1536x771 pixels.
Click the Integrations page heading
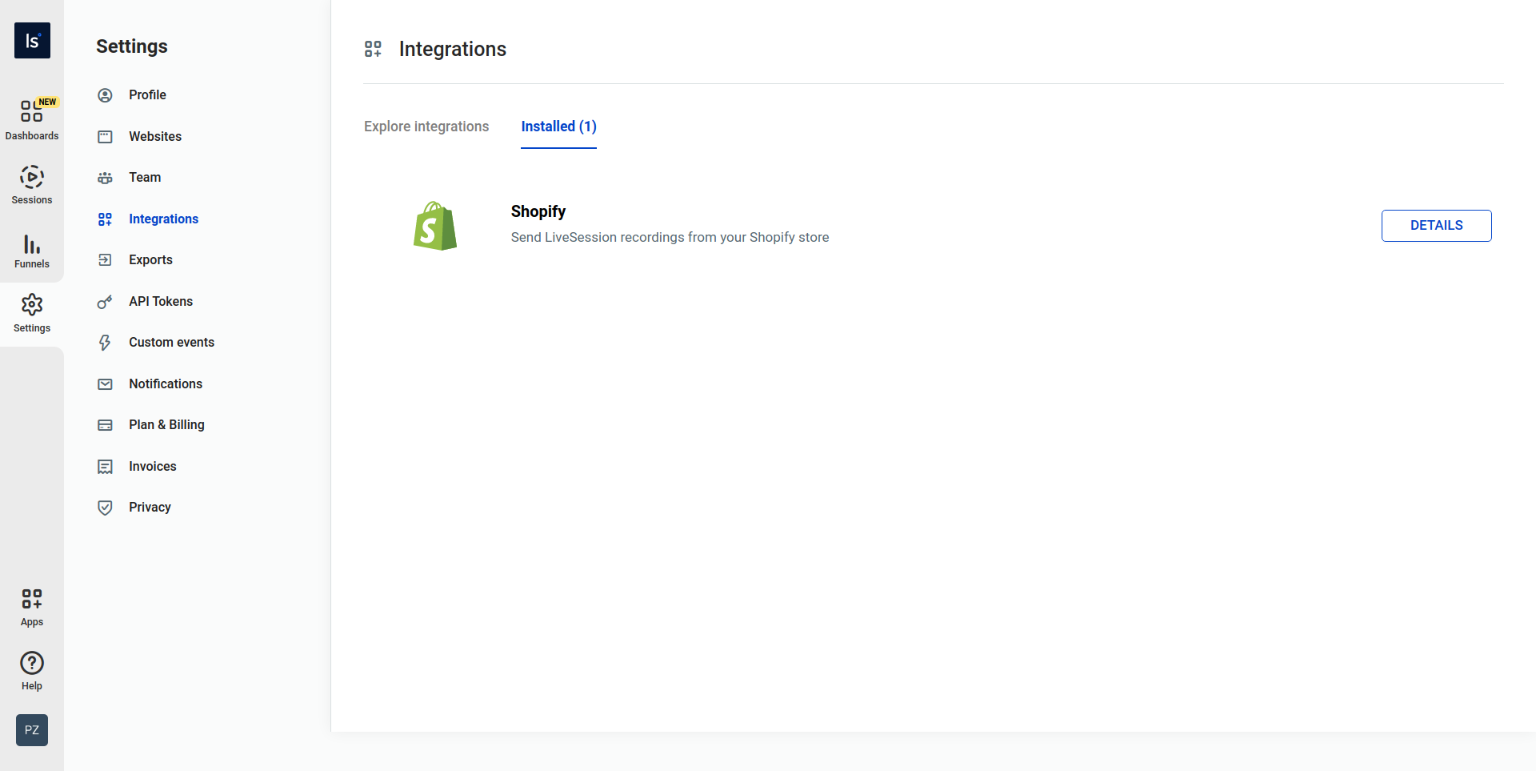pos(453,49)
